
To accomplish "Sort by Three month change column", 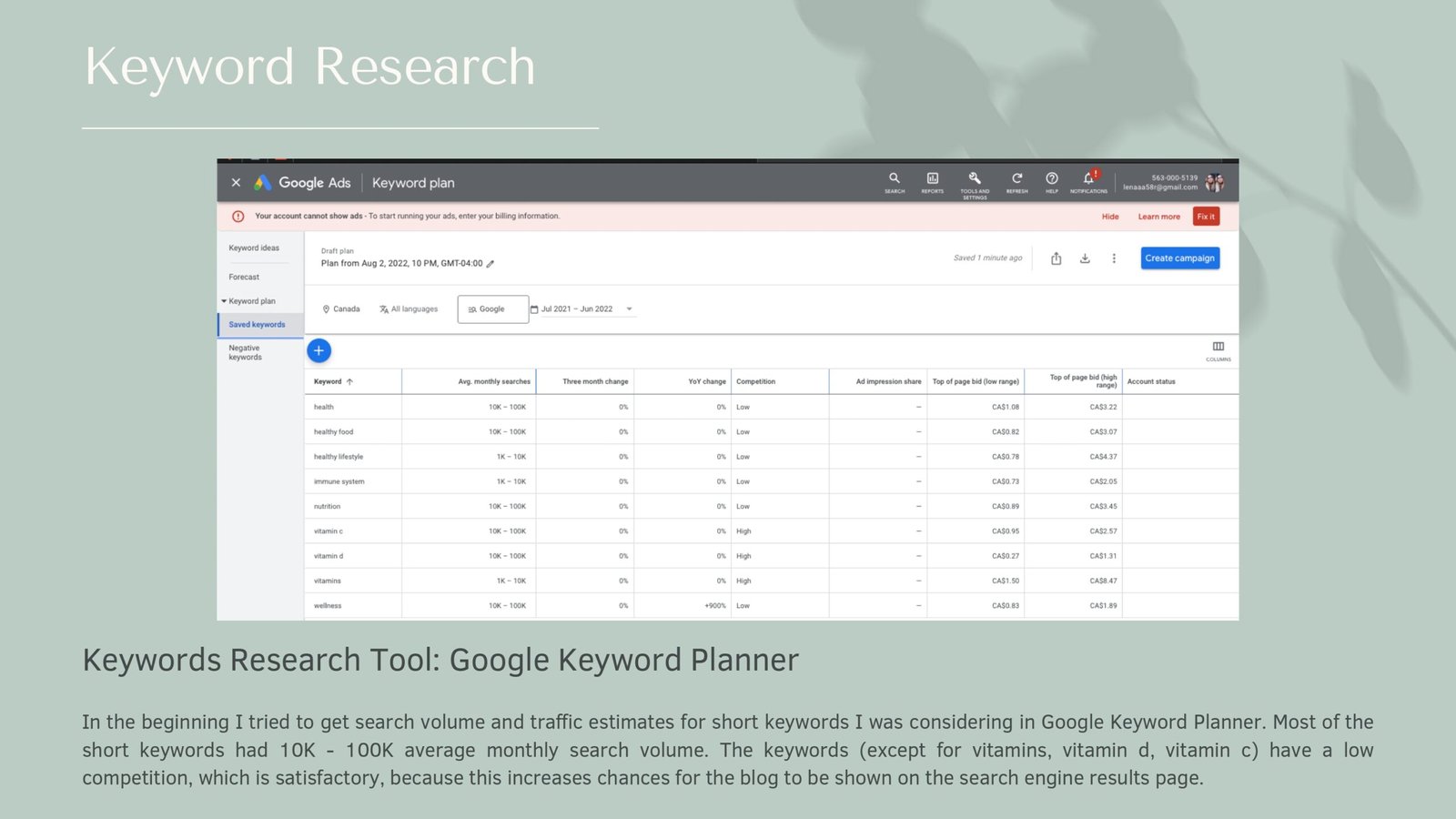I will click(595, 382).
